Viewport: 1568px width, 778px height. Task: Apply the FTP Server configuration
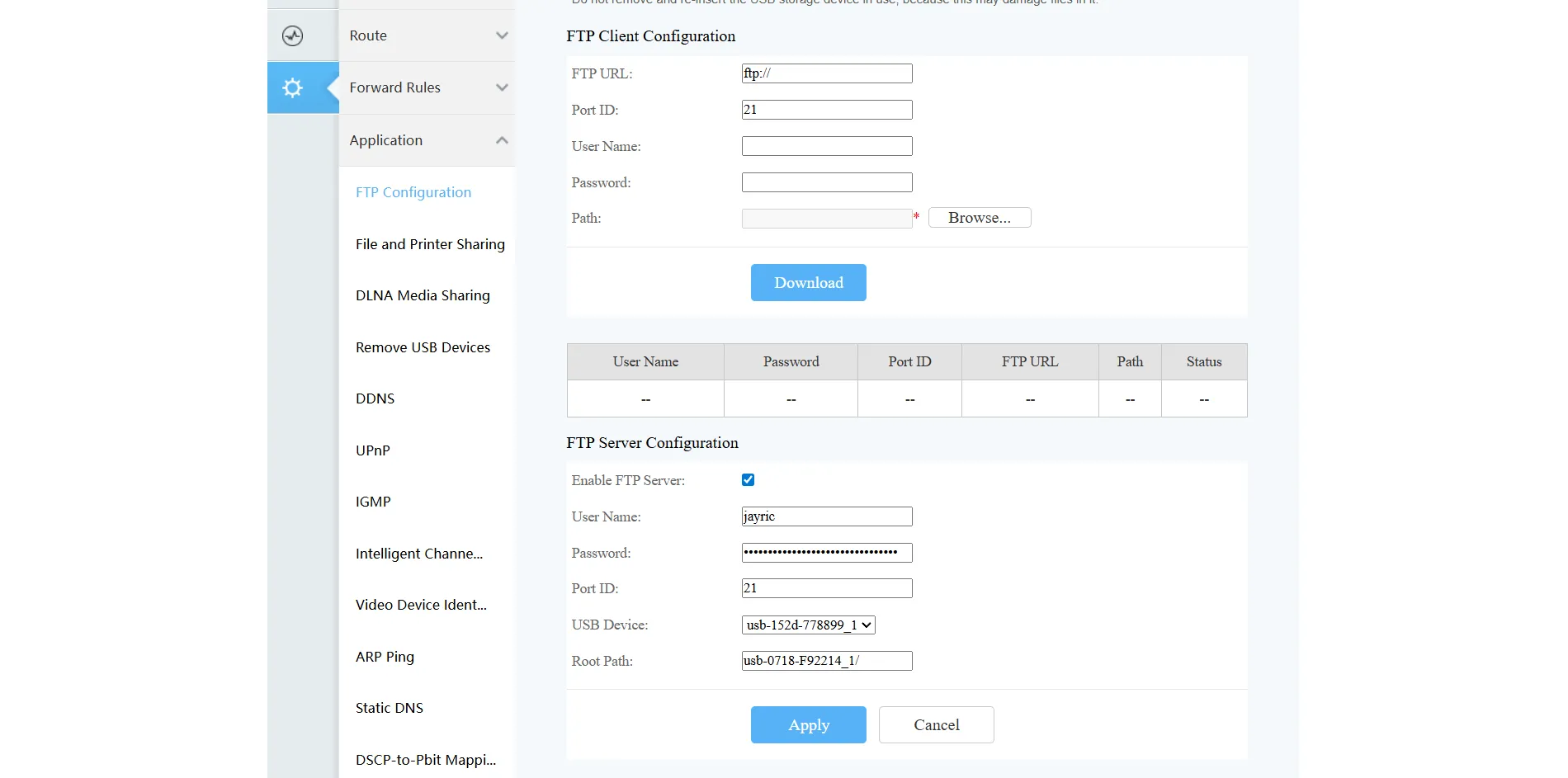[x=808, y=724]
